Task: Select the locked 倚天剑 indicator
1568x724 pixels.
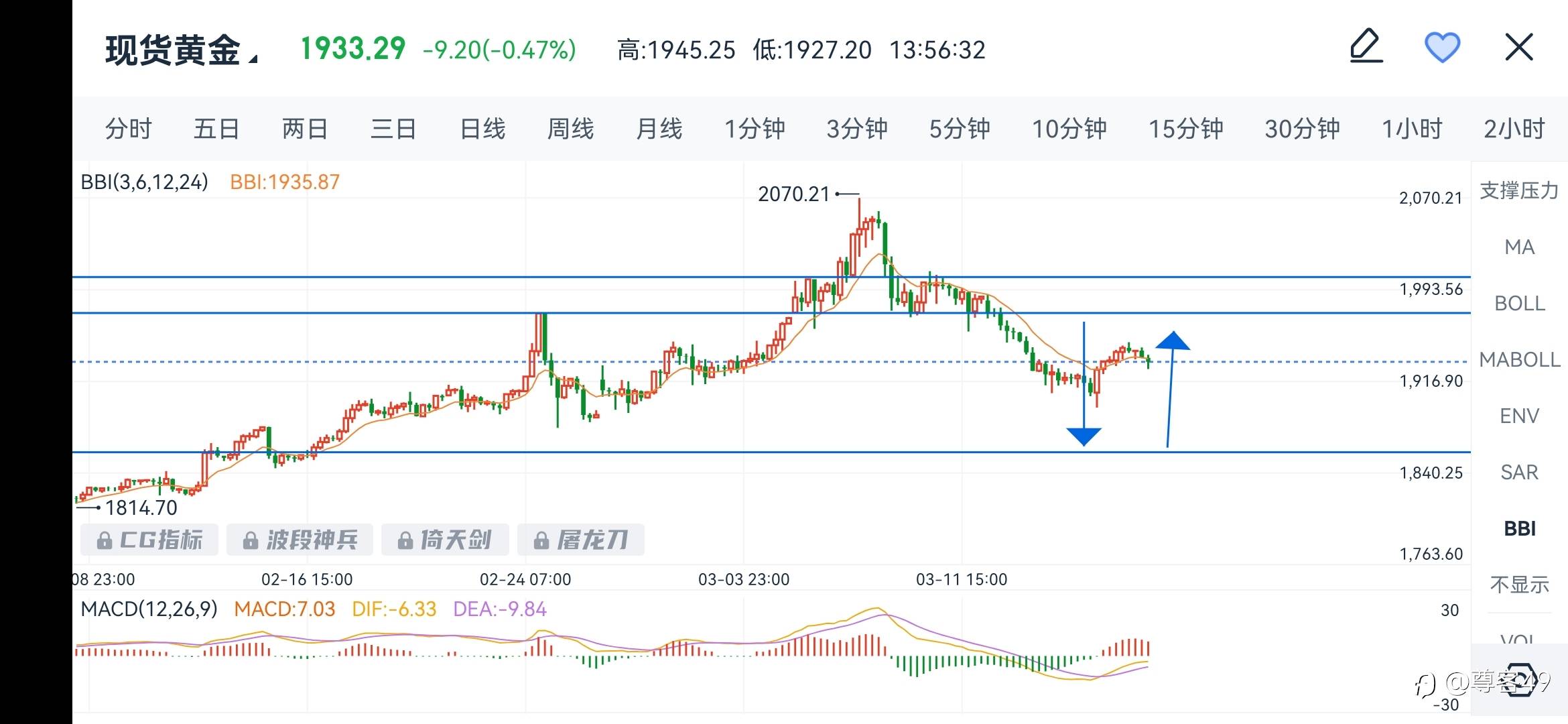Action: [445, 540]
